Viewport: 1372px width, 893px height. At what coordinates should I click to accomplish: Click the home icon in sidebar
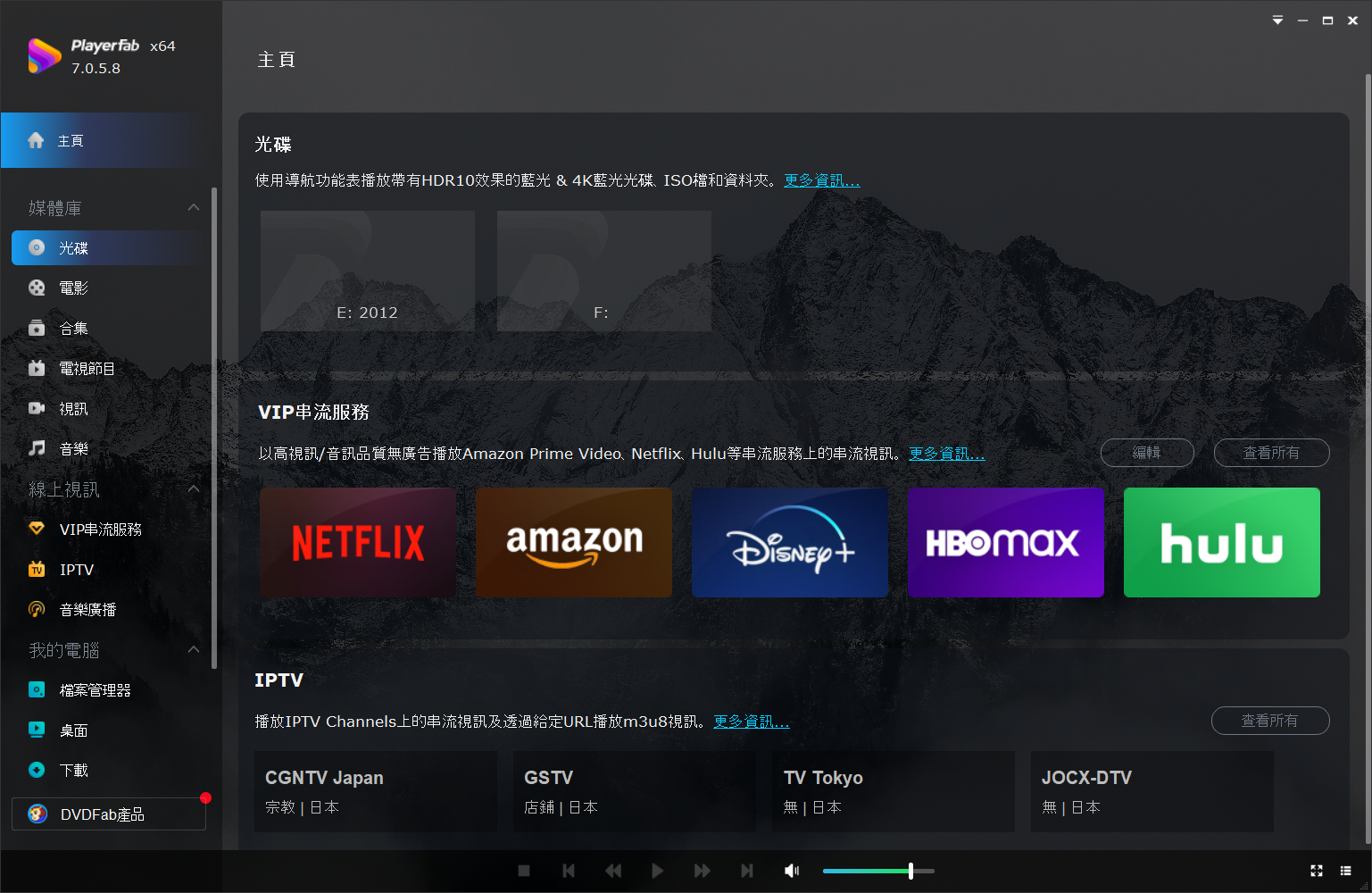[x=36, y=140]
